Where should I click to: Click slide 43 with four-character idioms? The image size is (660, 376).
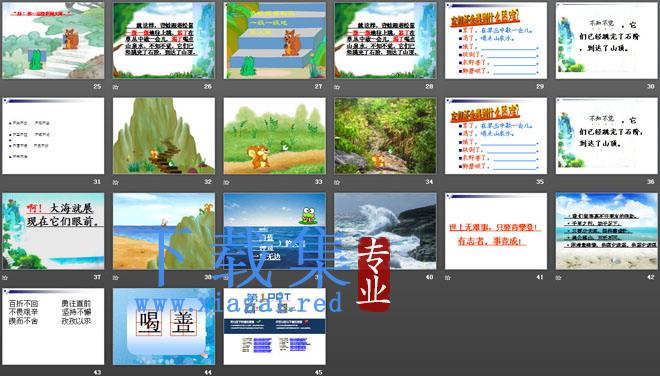point(53,326)
